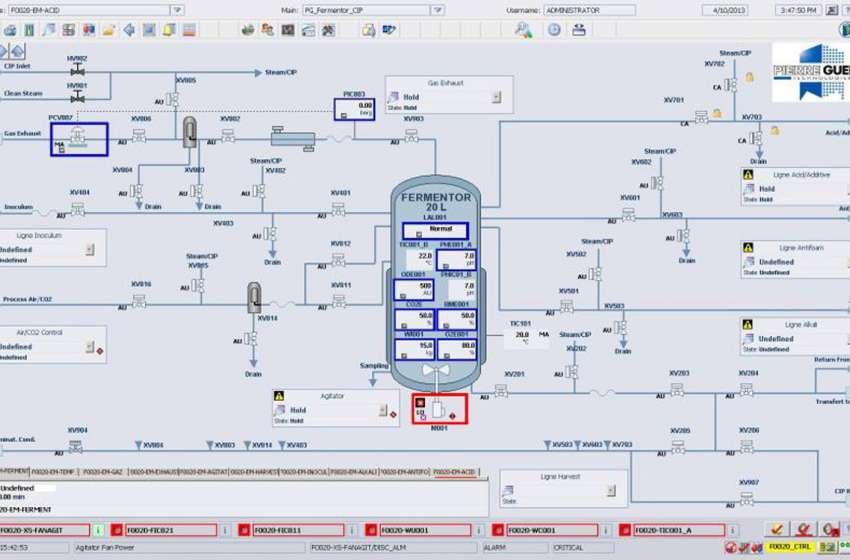
Task: Click the XV805 valve symbol
Action: pyautogui.click(x=172, y=99)
